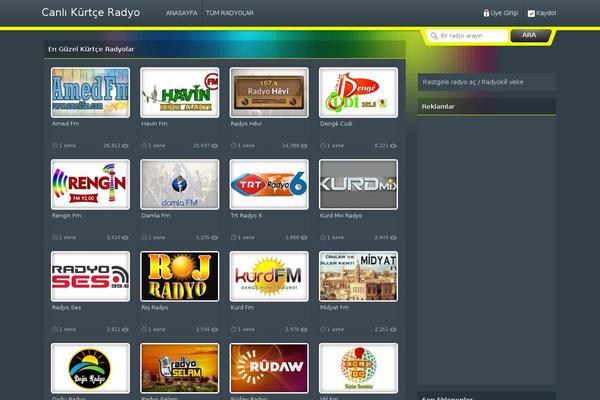The image size is (600, 400).
Task: Open the İdil Fm logo thumbnail
Action: click(x=359, y=368)
